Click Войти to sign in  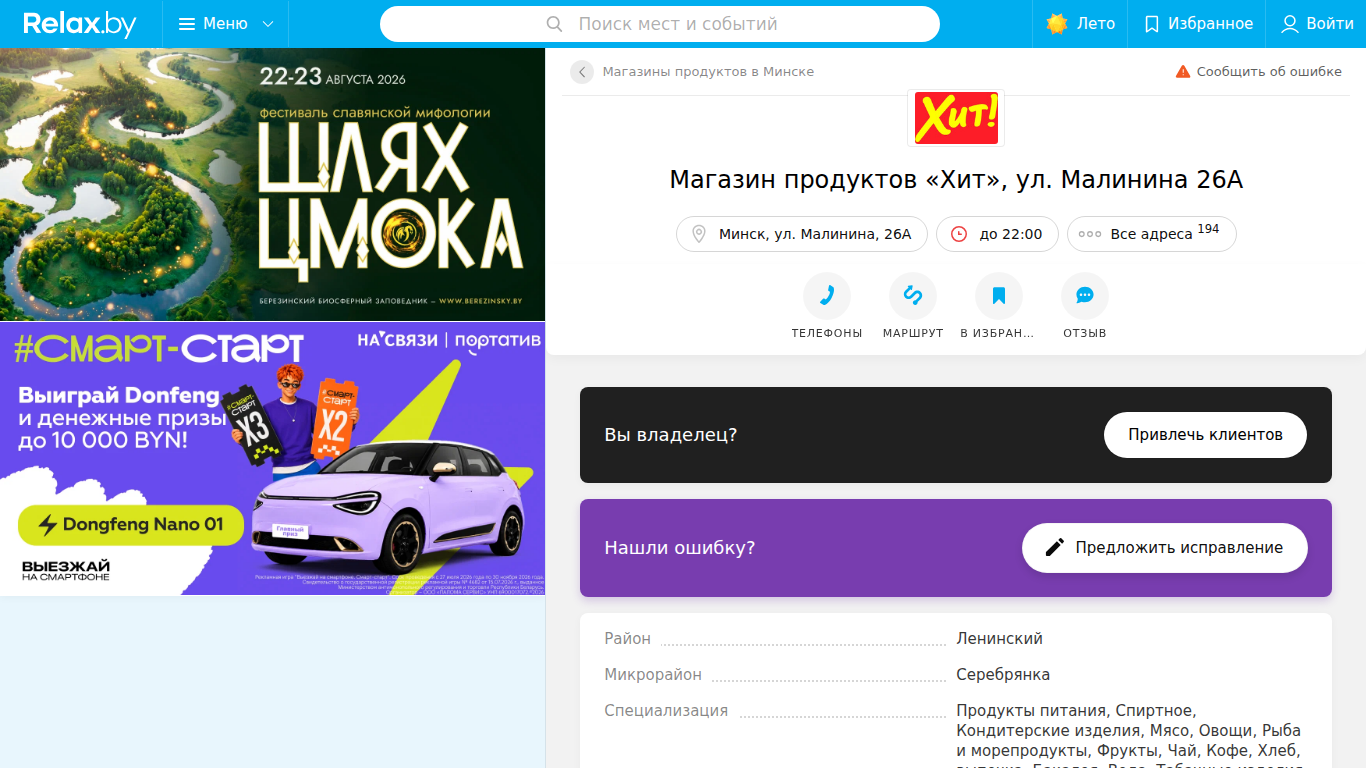pyautogui.click(x=1317, y=24)
